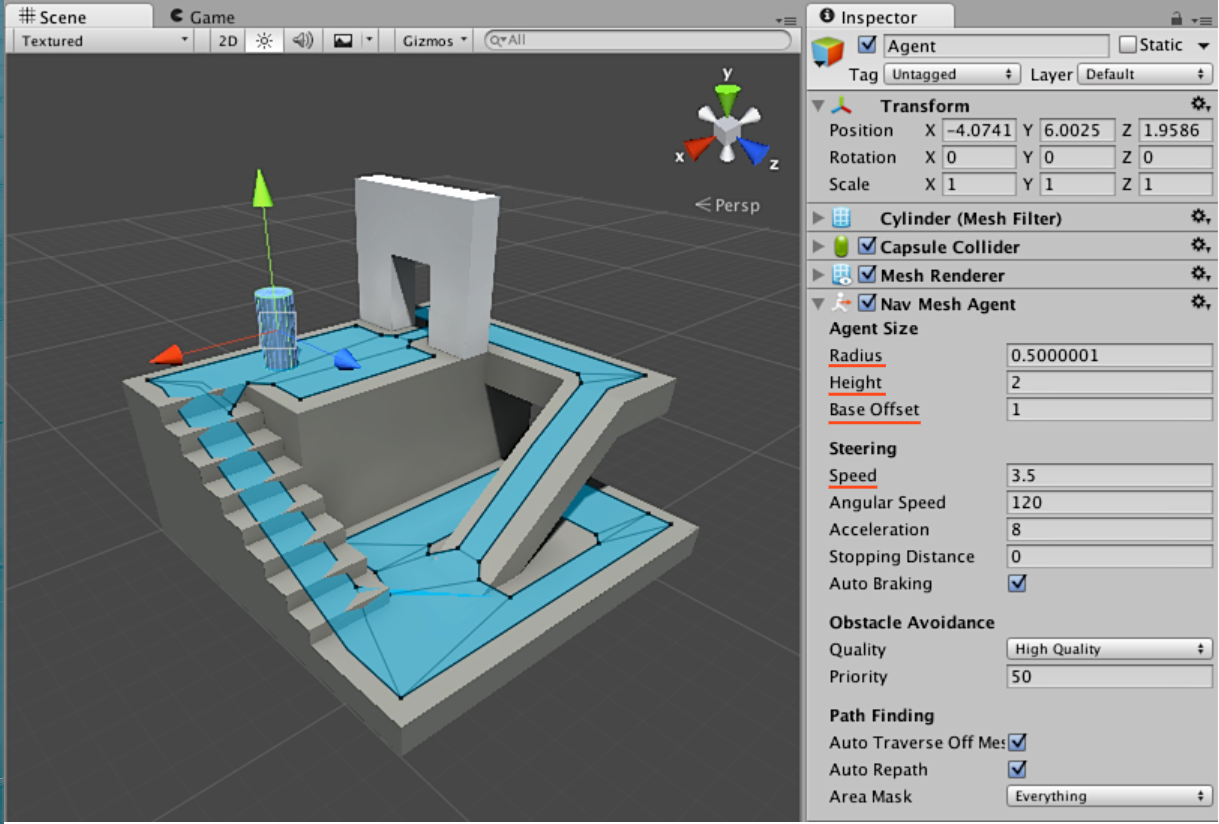Image resolution: width=1219 pixels, height=824 pixels.
Task: Click the Stopping Distance value field
Action: click(1109, 557)
